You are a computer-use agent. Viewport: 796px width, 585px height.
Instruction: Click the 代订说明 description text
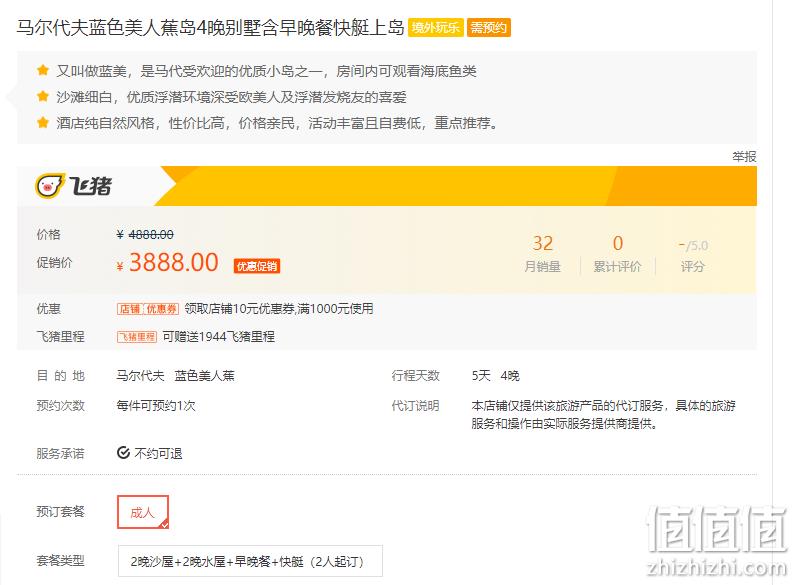click(603, 414)
